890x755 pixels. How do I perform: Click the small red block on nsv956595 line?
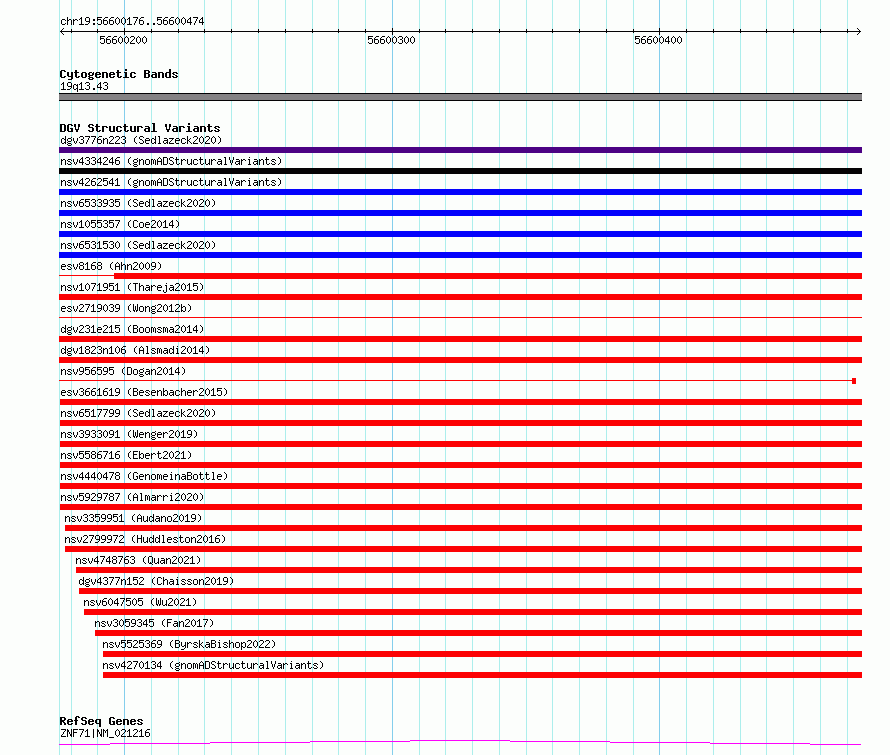[x=854, y=381]
